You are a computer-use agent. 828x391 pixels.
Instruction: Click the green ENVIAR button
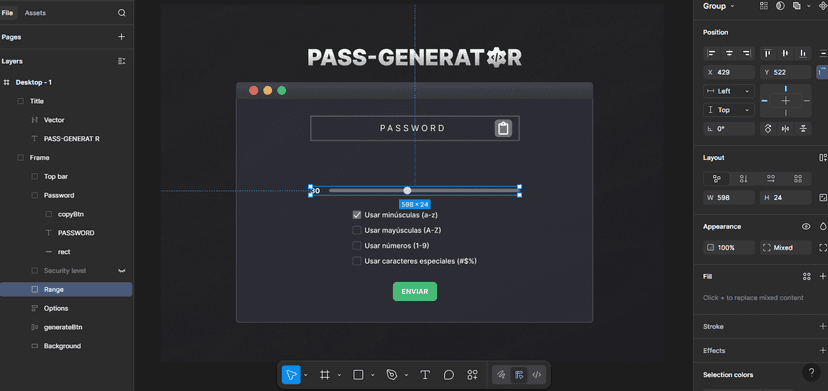coord(415,292)
